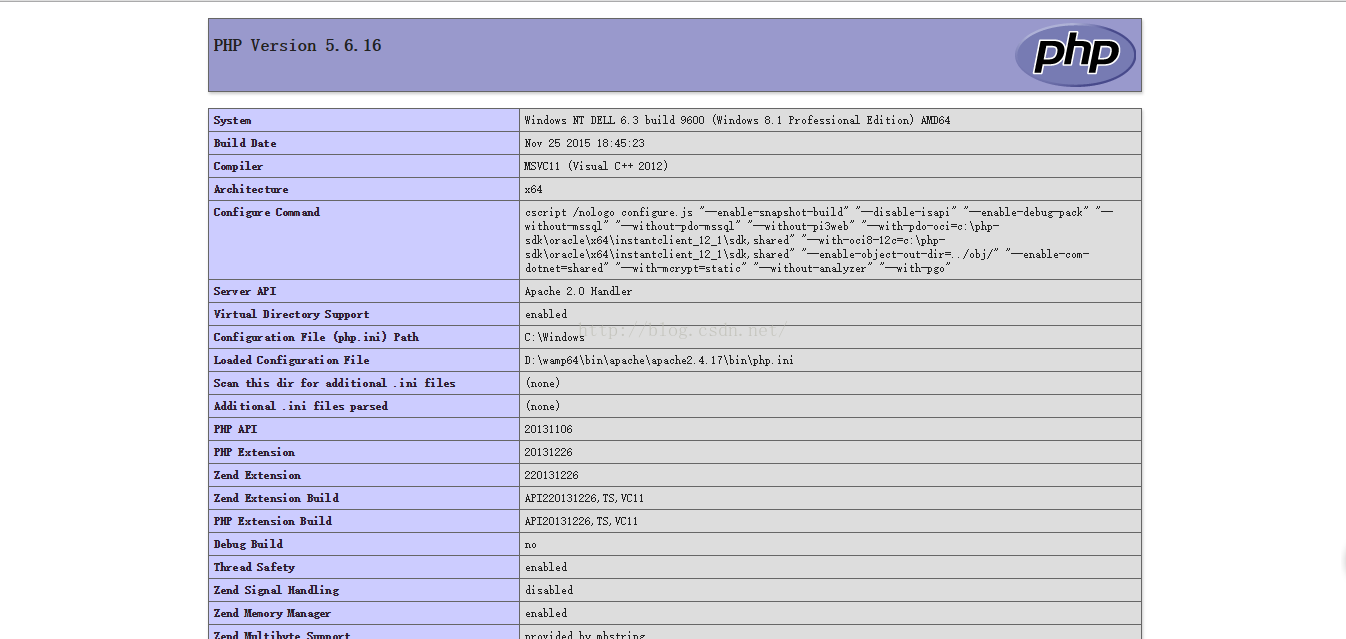Select API20131226,TS,VC11 value
This screenshot has height=639, width=1346.
coord(581,521)
